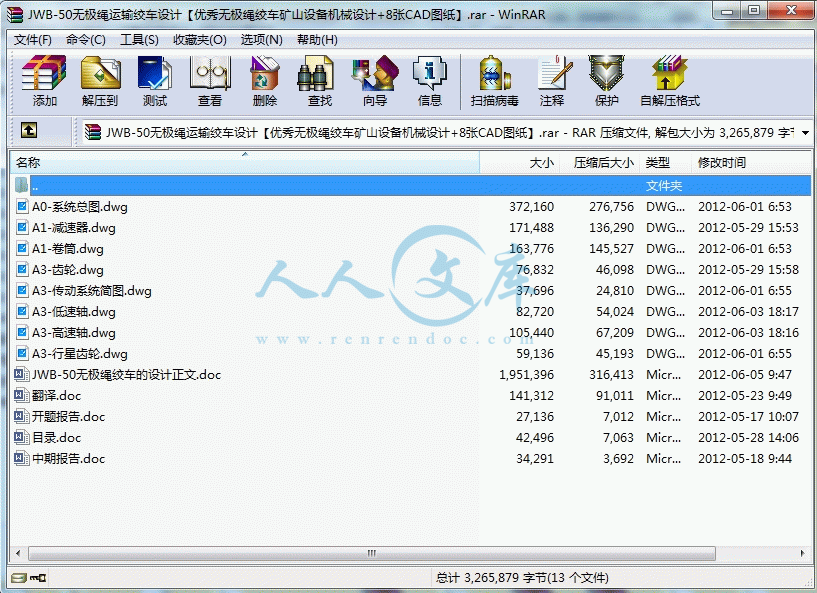The image size is (817, 593).
Task: Open the 文件(F) menu
Action: pyautogui.click(x=32, y=40)
